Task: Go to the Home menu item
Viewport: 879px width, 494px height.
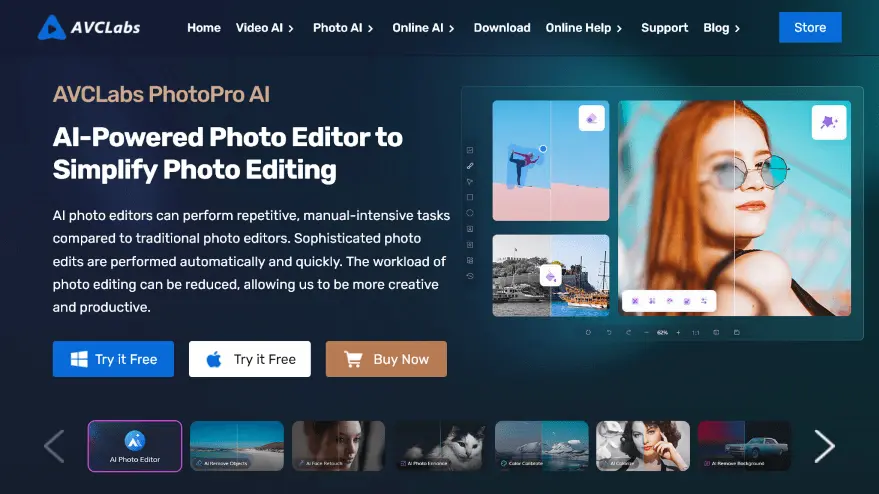Action: coord(204,28)
